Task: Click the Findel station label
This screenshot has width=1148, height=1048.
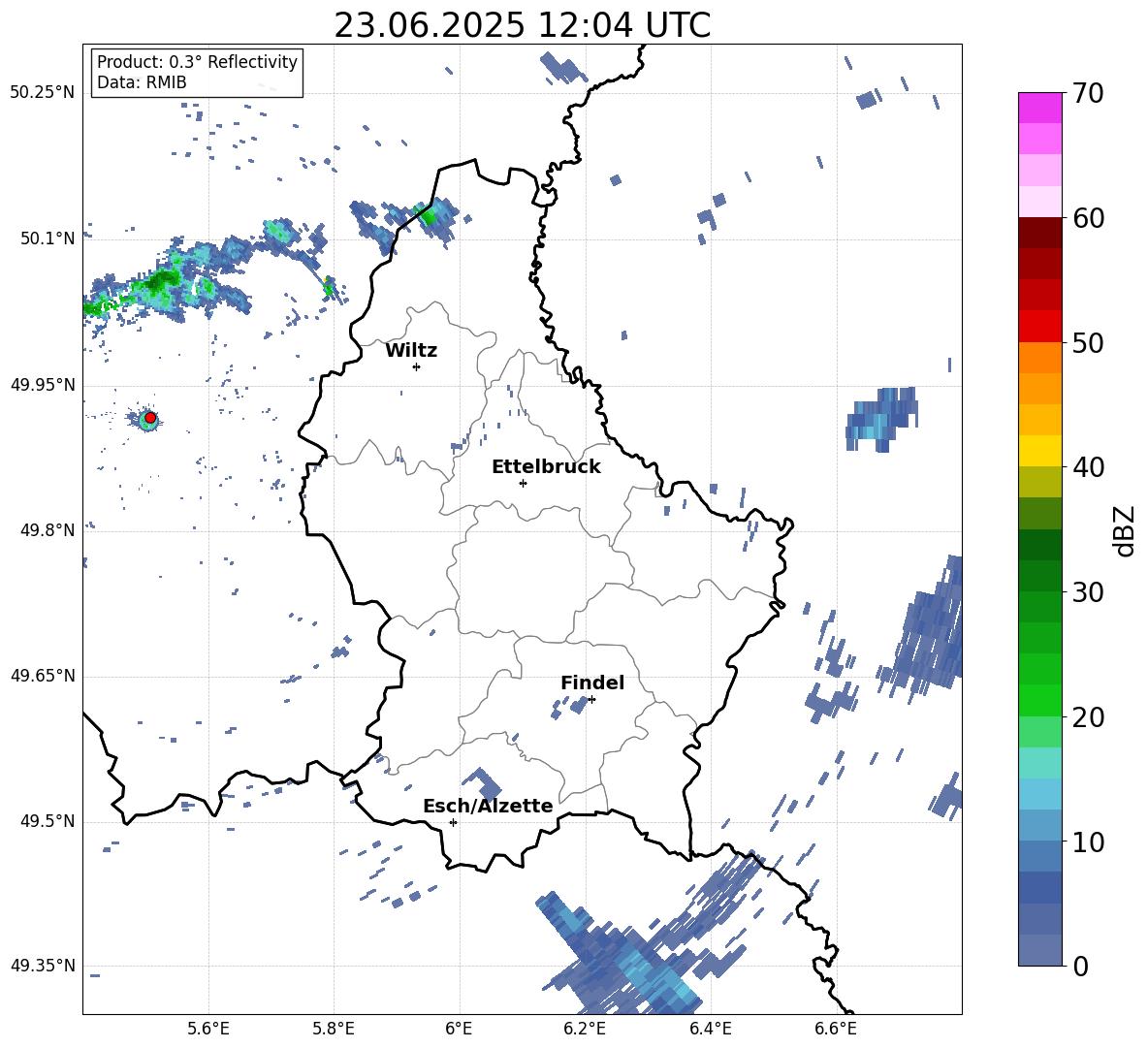Action: coord(592,683)
